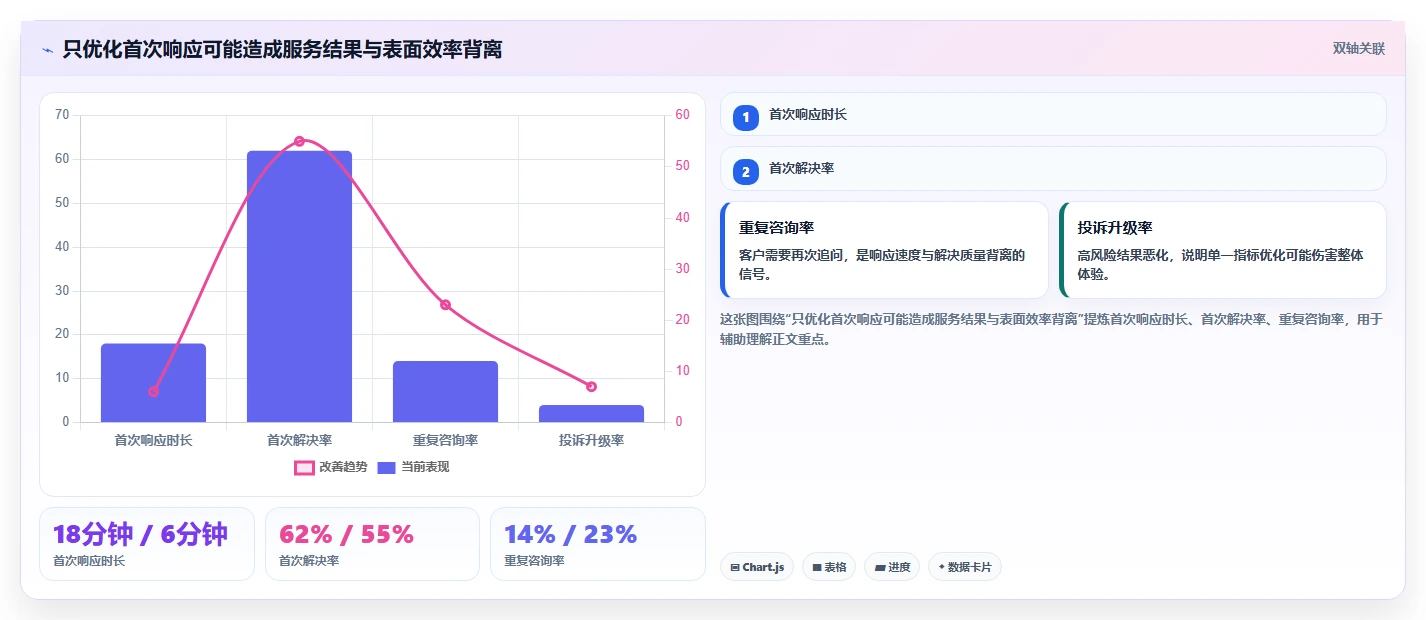
Task: Click the purple 当前表现 legend swatch
Action: [387, 467]
